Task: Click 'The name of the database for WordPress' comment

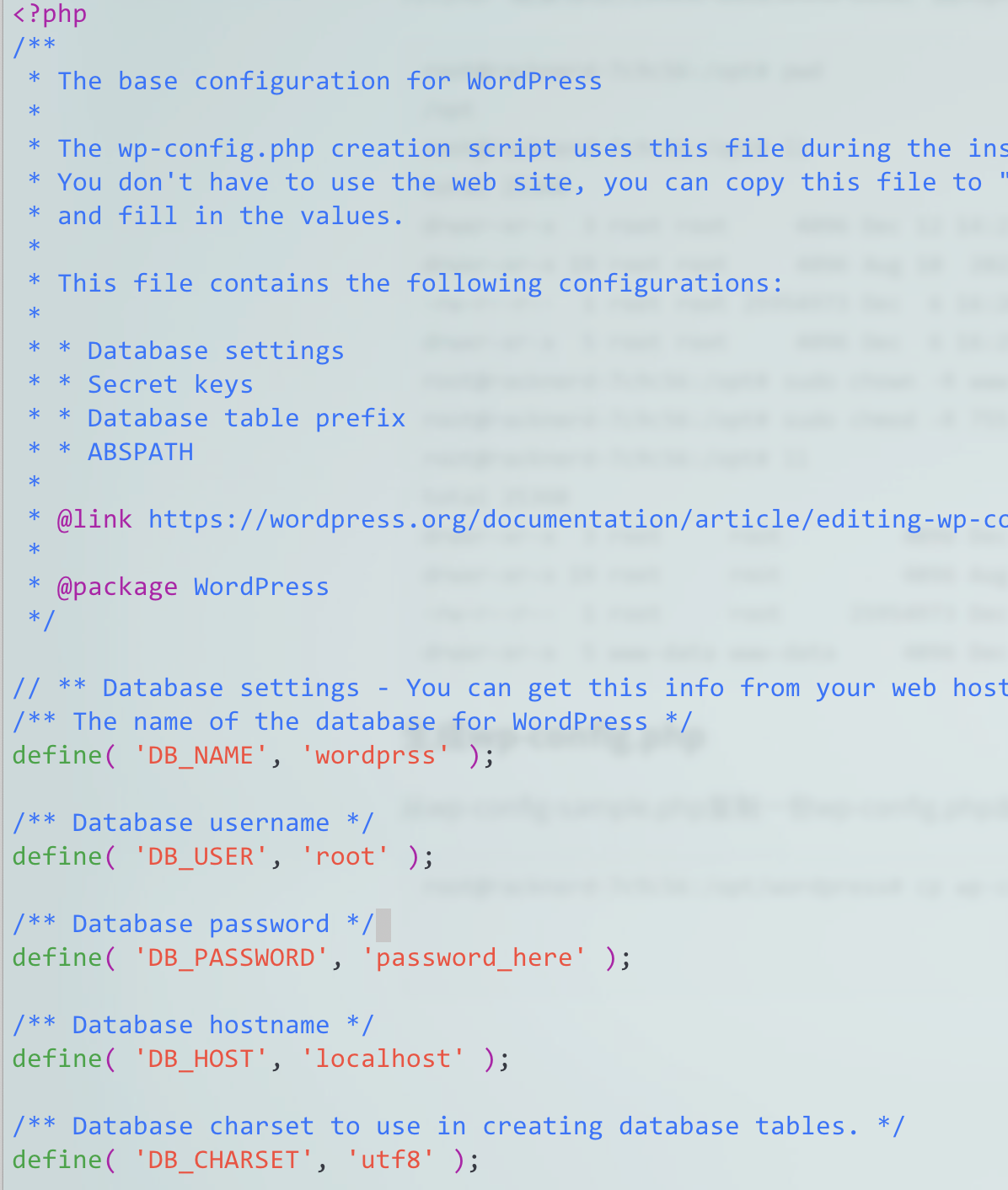Action: click(x=360, y=721)
